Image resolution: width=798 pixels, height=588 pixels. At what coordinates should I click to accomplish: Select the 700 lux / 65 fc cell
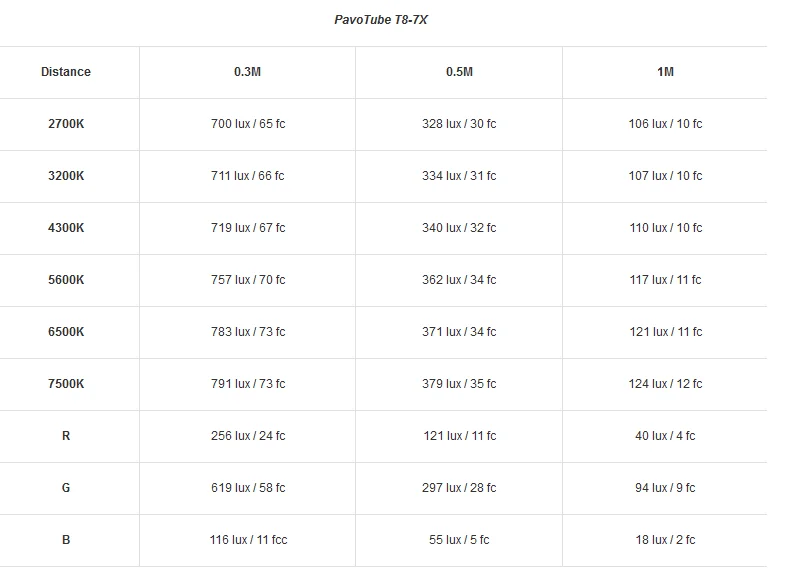[x=248, y=124]
